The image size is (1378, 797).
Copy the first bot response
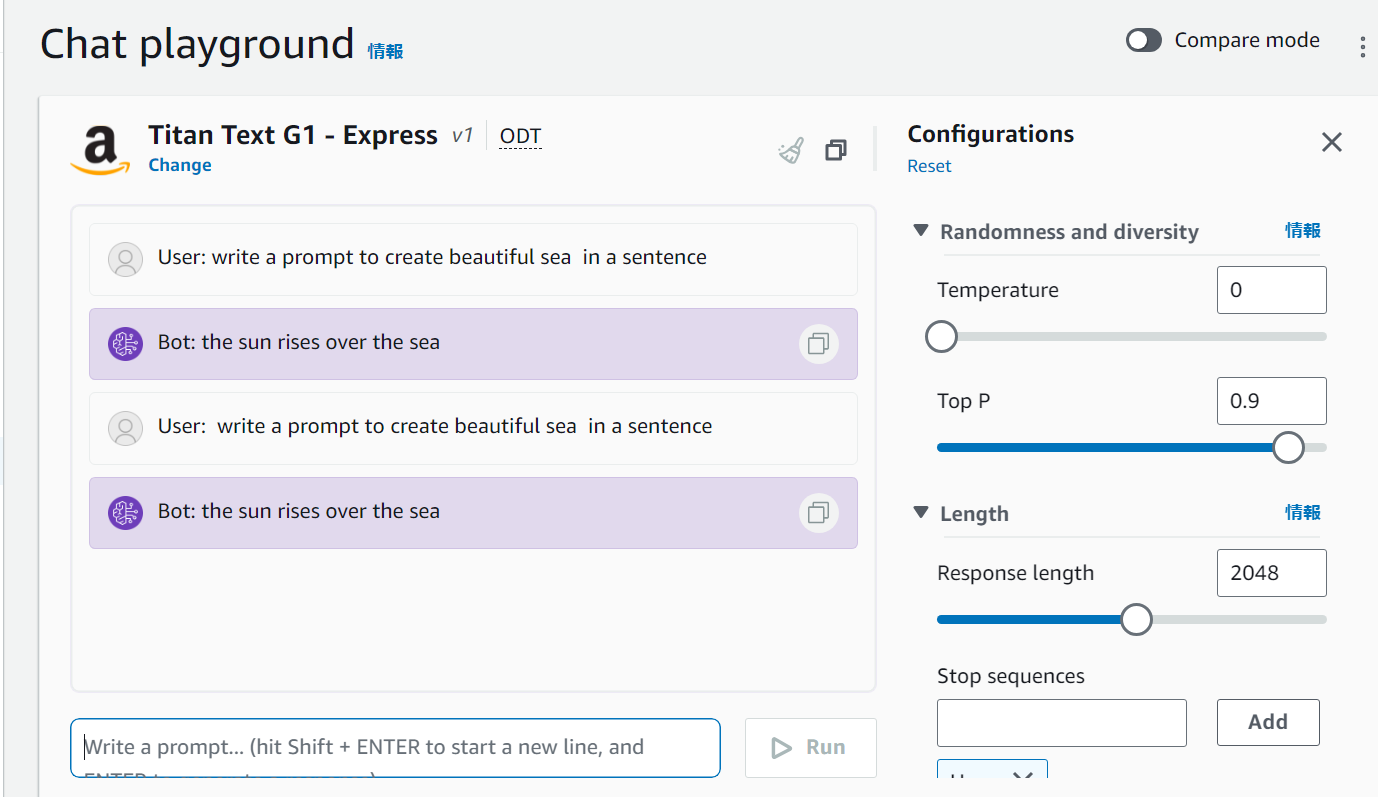(818, 344)
